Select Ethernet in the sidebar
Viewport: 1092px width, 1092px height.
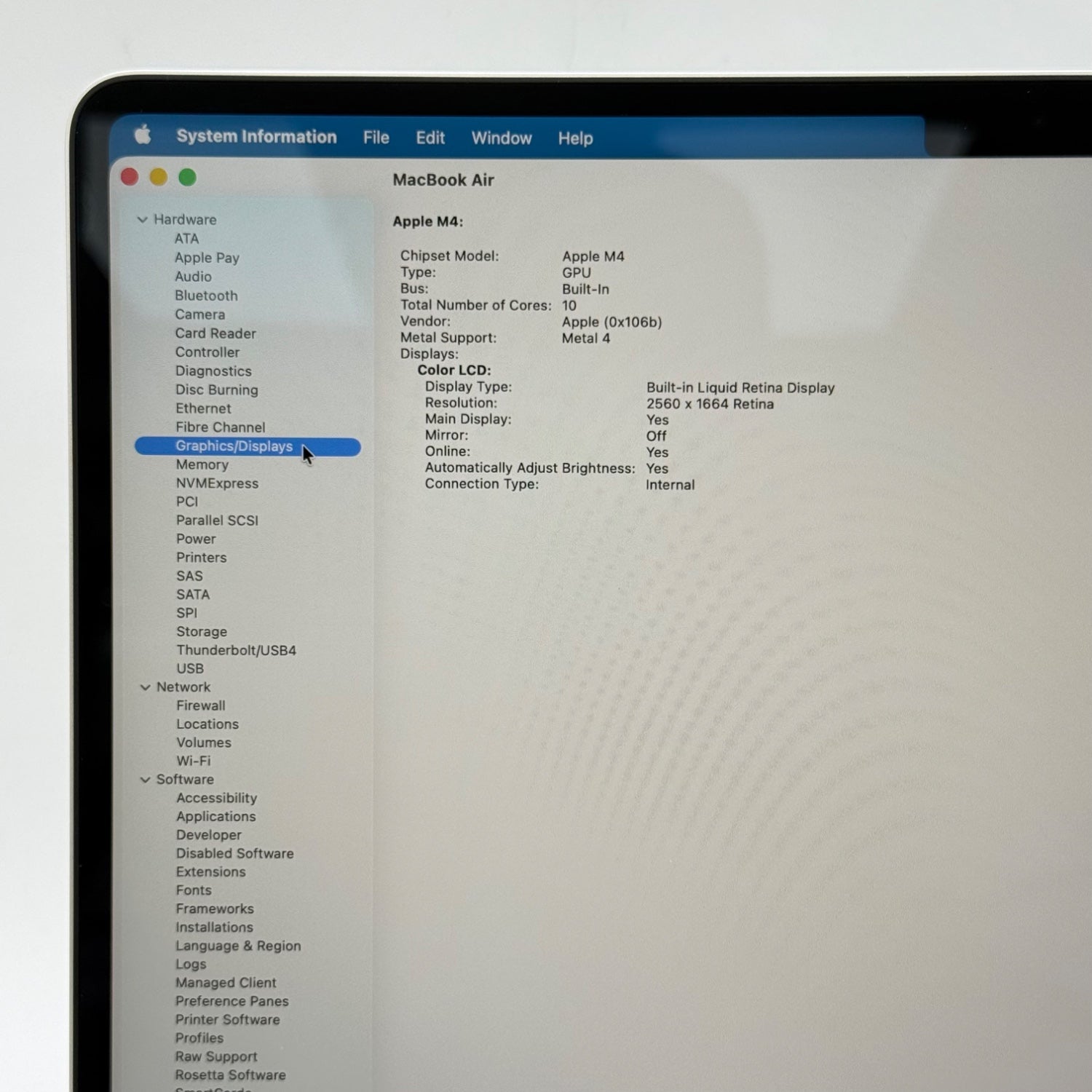[x=203, y=408]
